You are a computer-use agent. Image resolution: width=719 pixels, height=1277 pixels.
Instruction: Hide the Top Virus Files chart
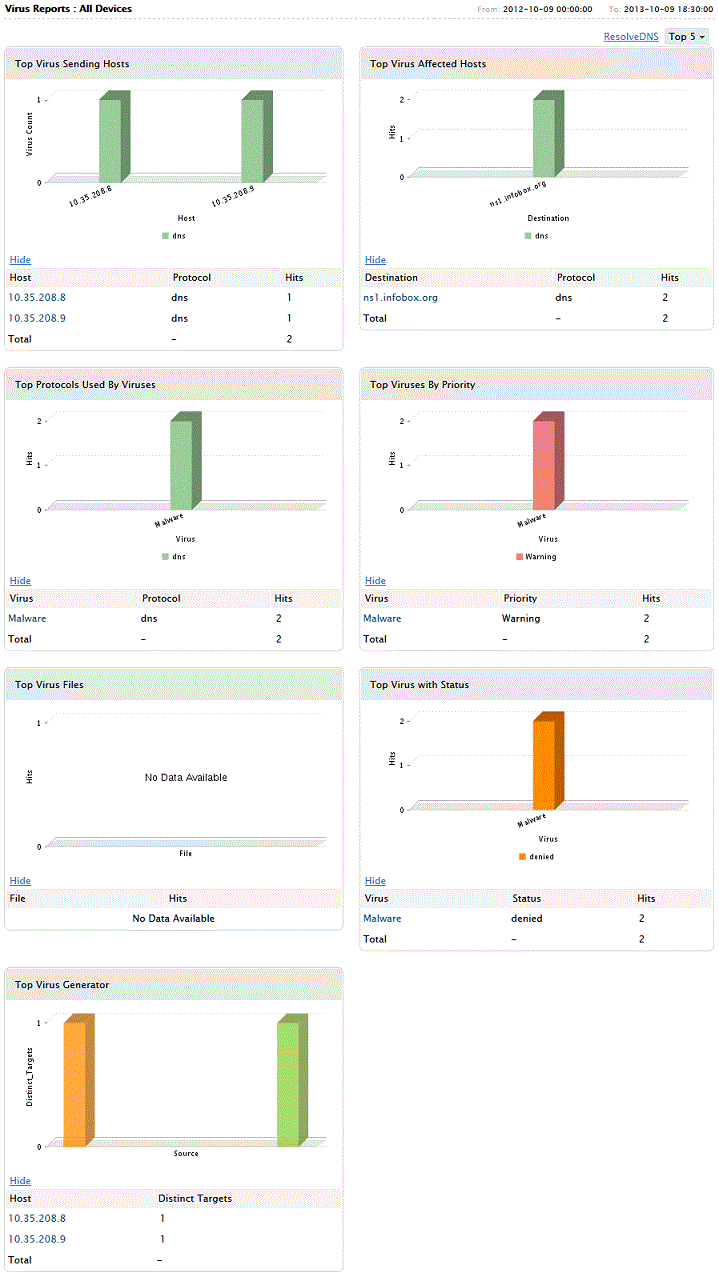20,881
